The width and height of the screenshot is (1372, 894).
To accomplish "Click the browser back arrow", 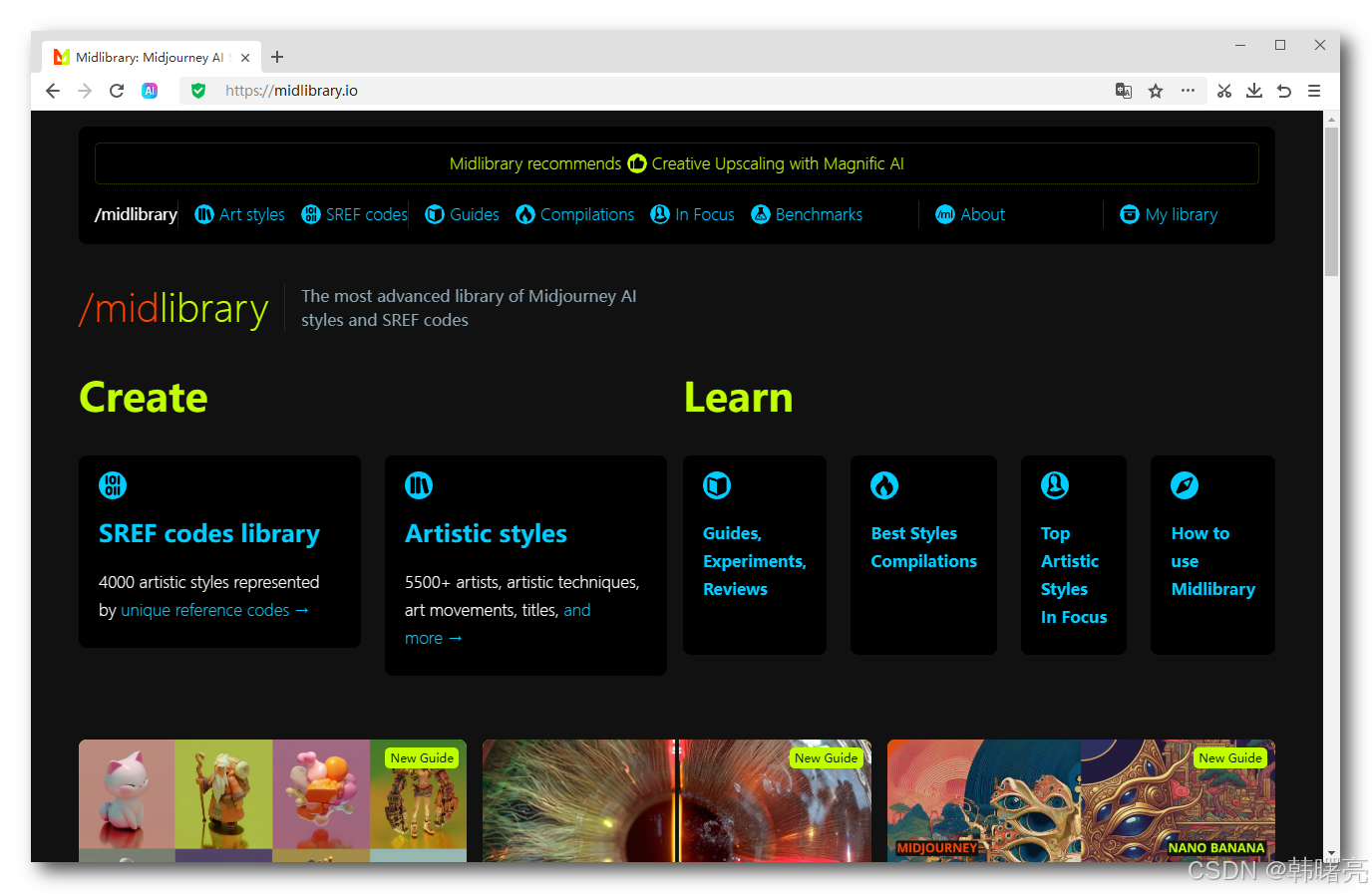I will [x=53, y=91].
